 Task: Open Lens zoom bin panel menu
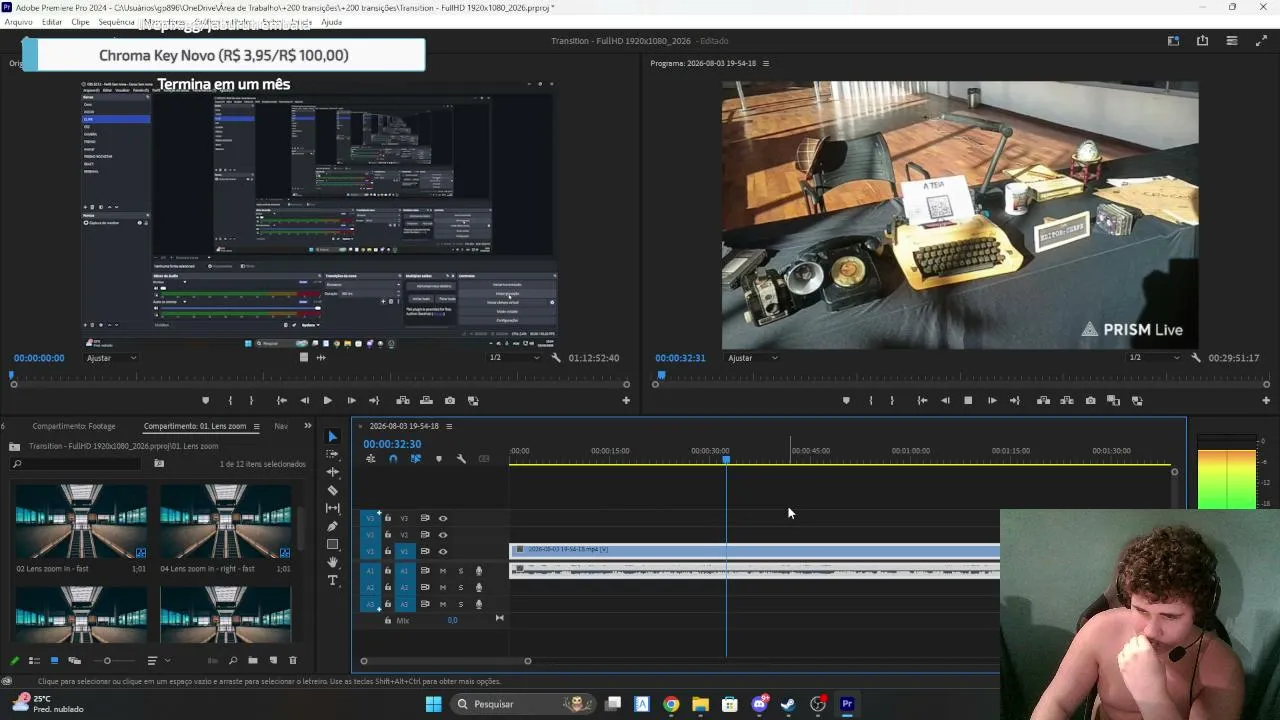(x=256, y=426)
